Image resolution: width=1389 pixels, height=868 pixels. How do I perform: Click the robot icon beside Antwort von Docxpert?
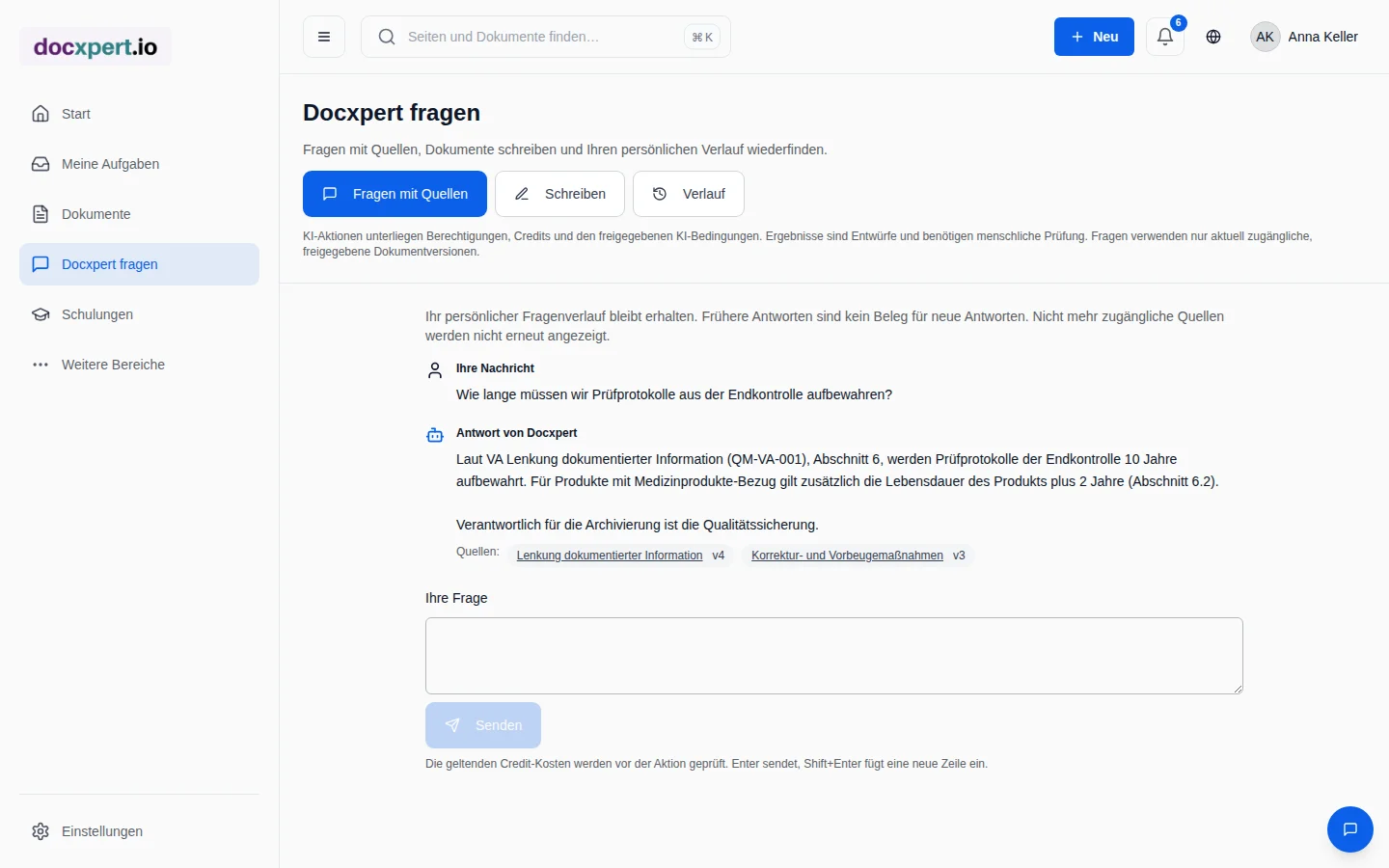(x=435, y=435)
